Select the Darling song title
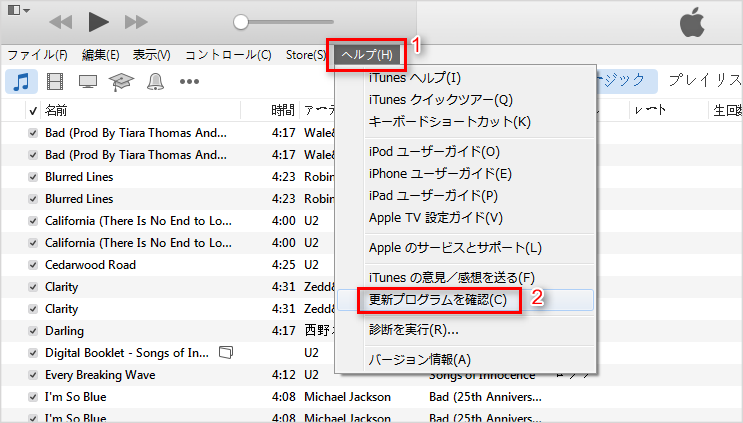This screenshot has width=743, height=423. click(x=64, y=331)
